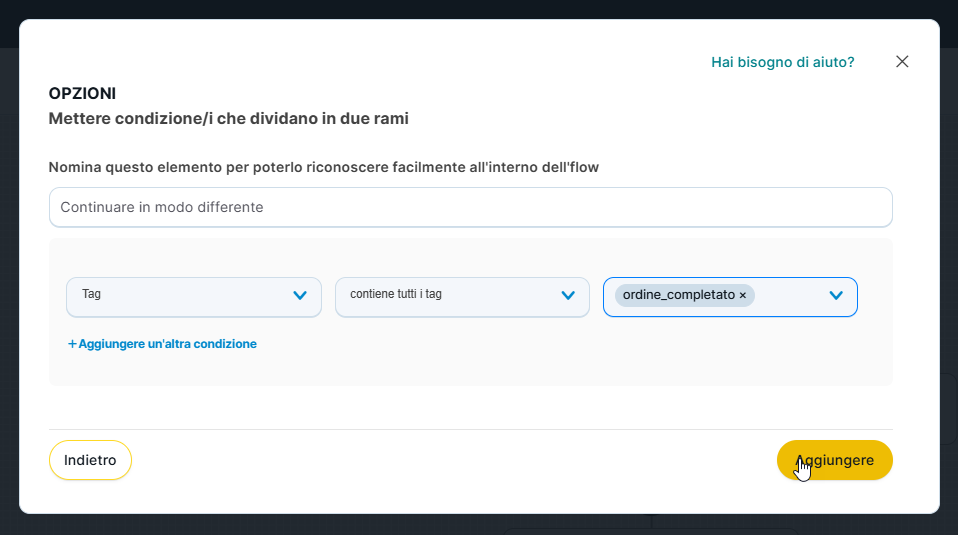Click the "contiene tutti i tag" operator text
The width and height of the screenshot is (958, 535).
396,295
